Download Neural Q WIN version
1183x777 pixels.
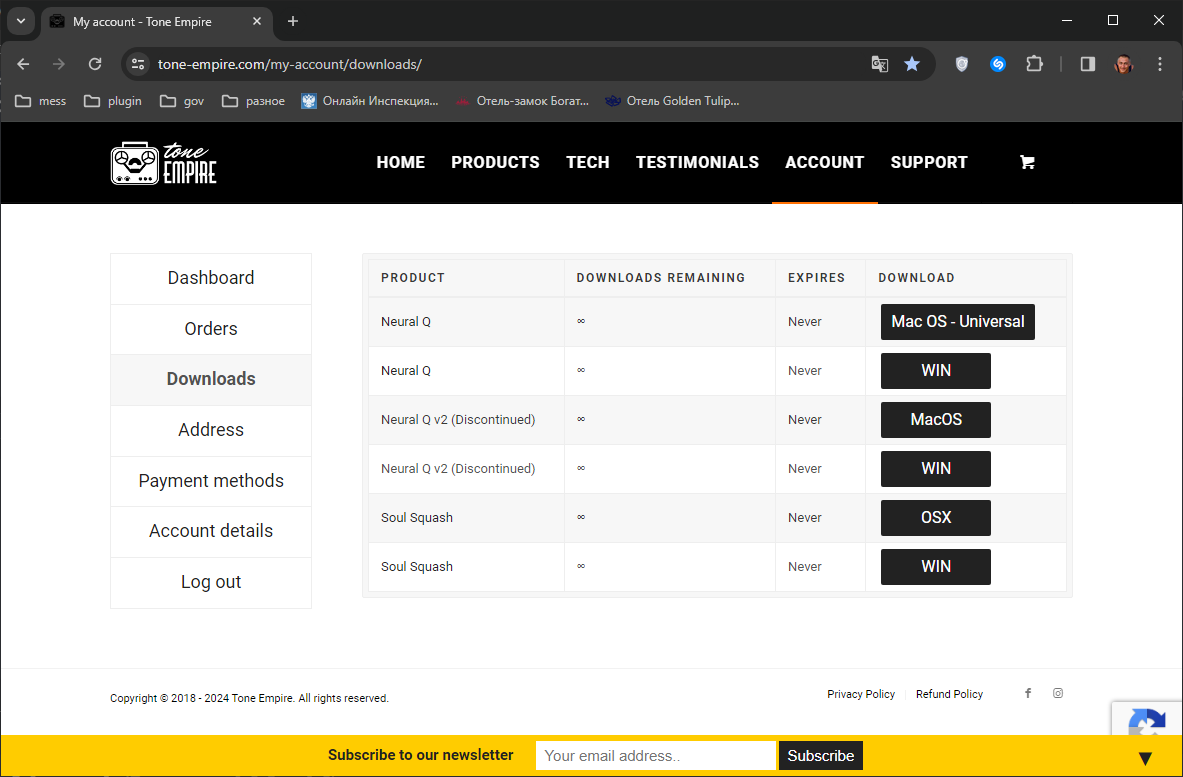click(x=936, y=370)
